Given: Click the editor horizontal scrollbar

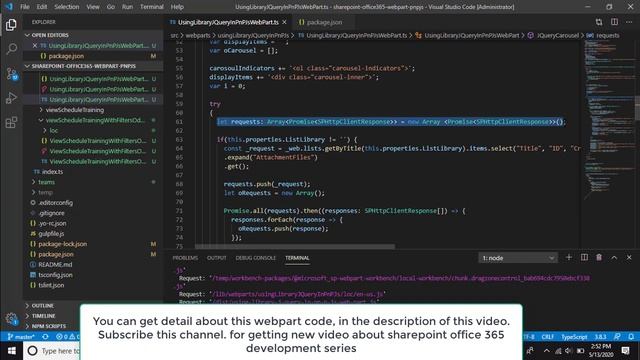Looking at the screenshot, I should point(295,247).
